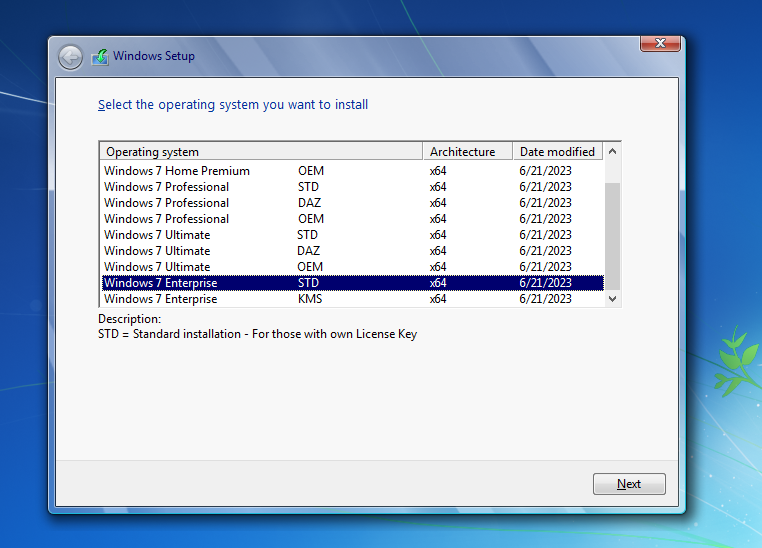This screenshot has width=762, height=548.
Task: Click the 6/21/2023 date in Home Premium row
Action: pos(545,171)
